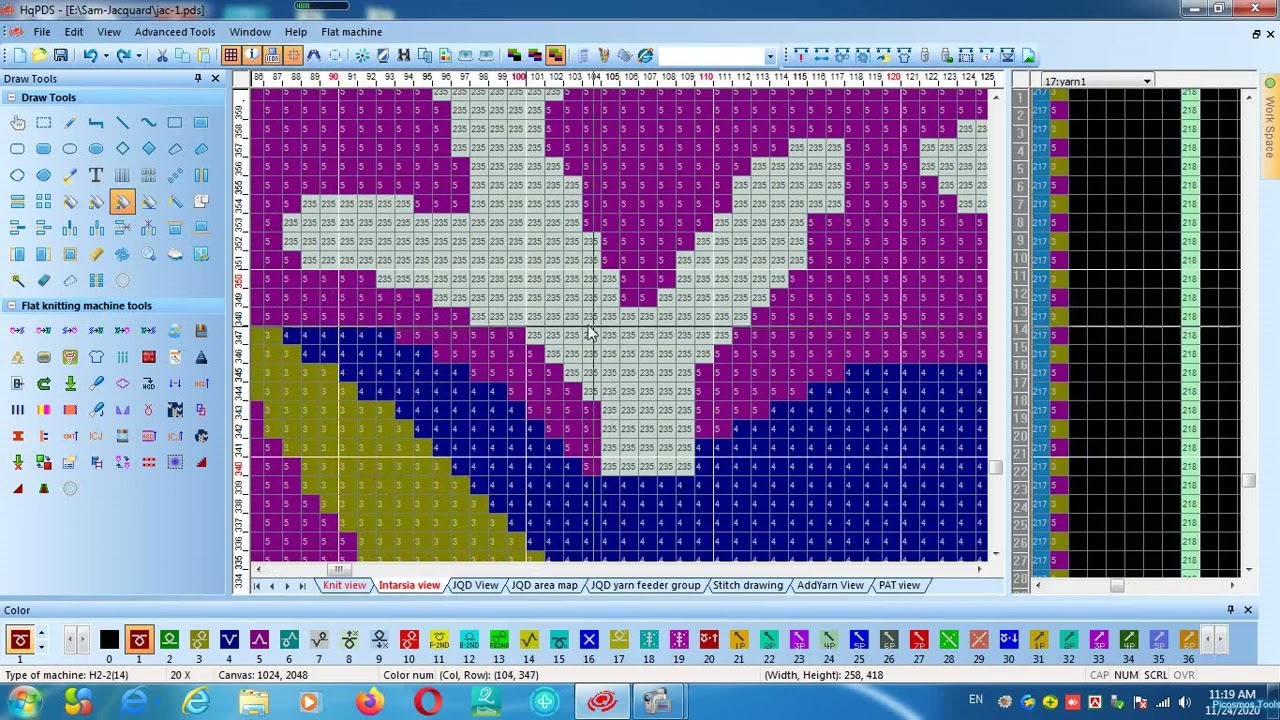This screenshot has height=720, width=1280.
Task: Open Firefox from the taskbar
Action: point(371,703)
